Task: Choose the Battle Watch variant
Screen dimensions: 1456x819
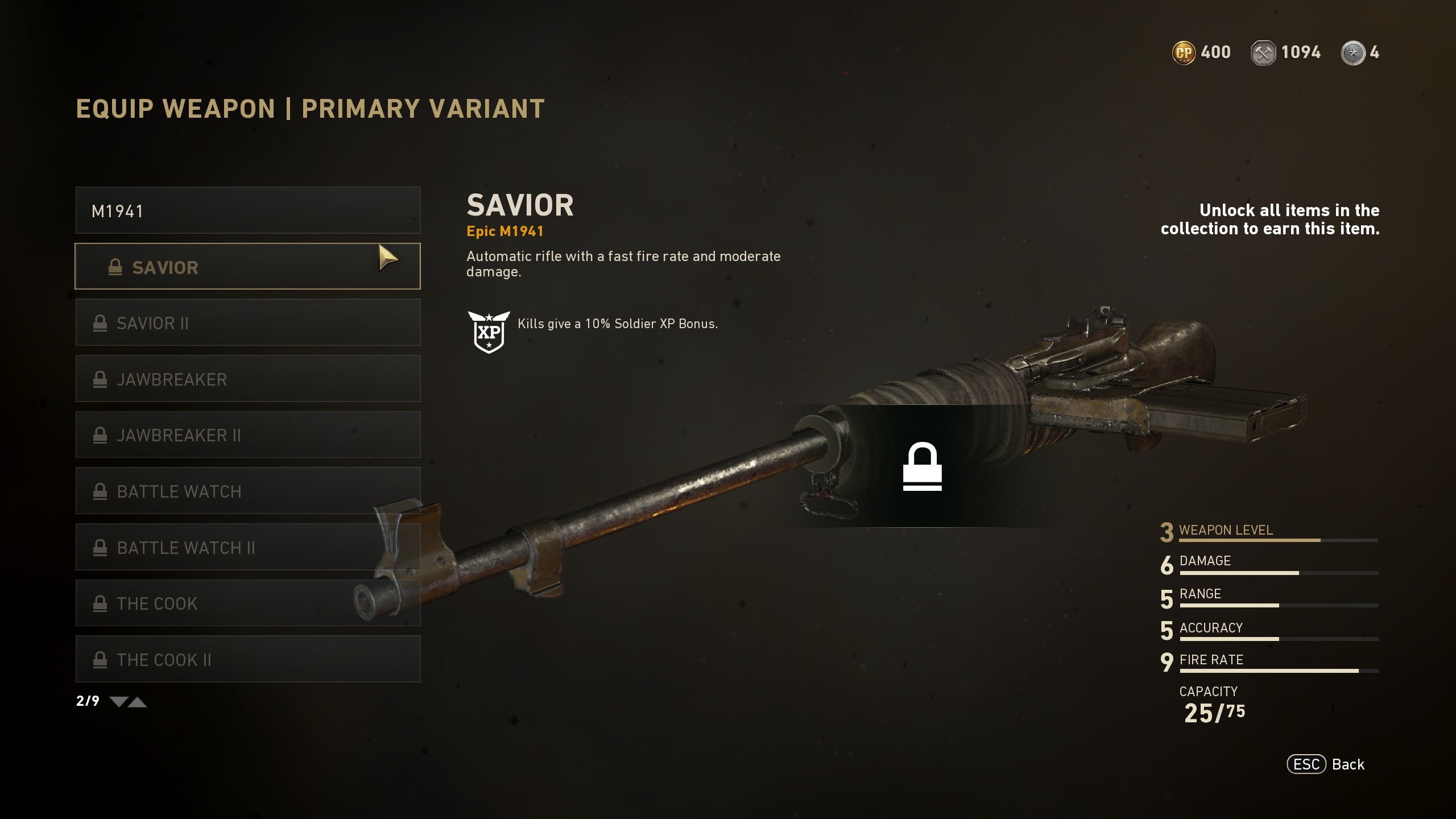Action: click(248, 491)
